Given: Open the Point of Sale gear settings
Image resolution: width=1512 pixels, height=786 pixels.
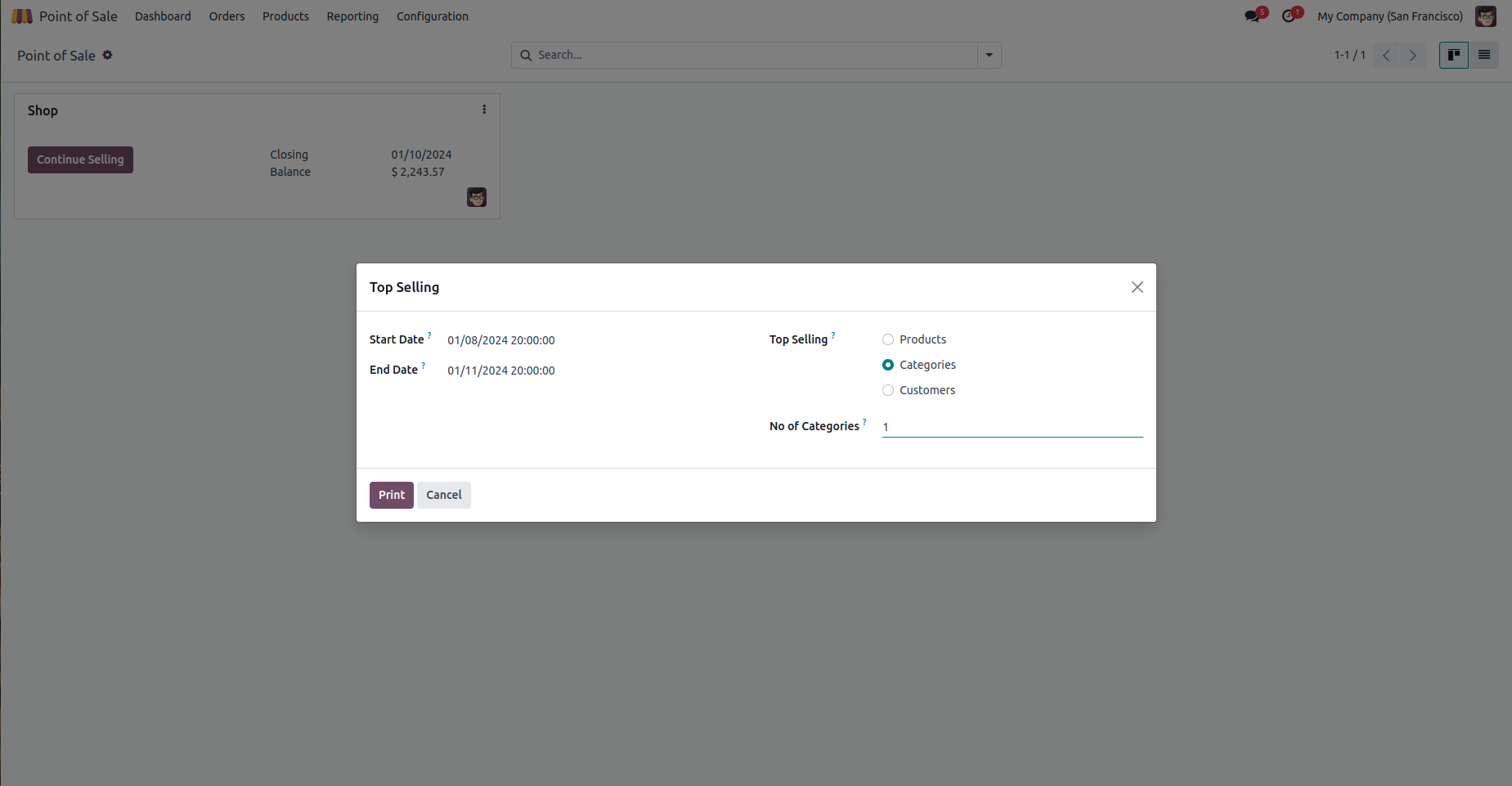Looking at the screenshot, I should coord(107,56).
